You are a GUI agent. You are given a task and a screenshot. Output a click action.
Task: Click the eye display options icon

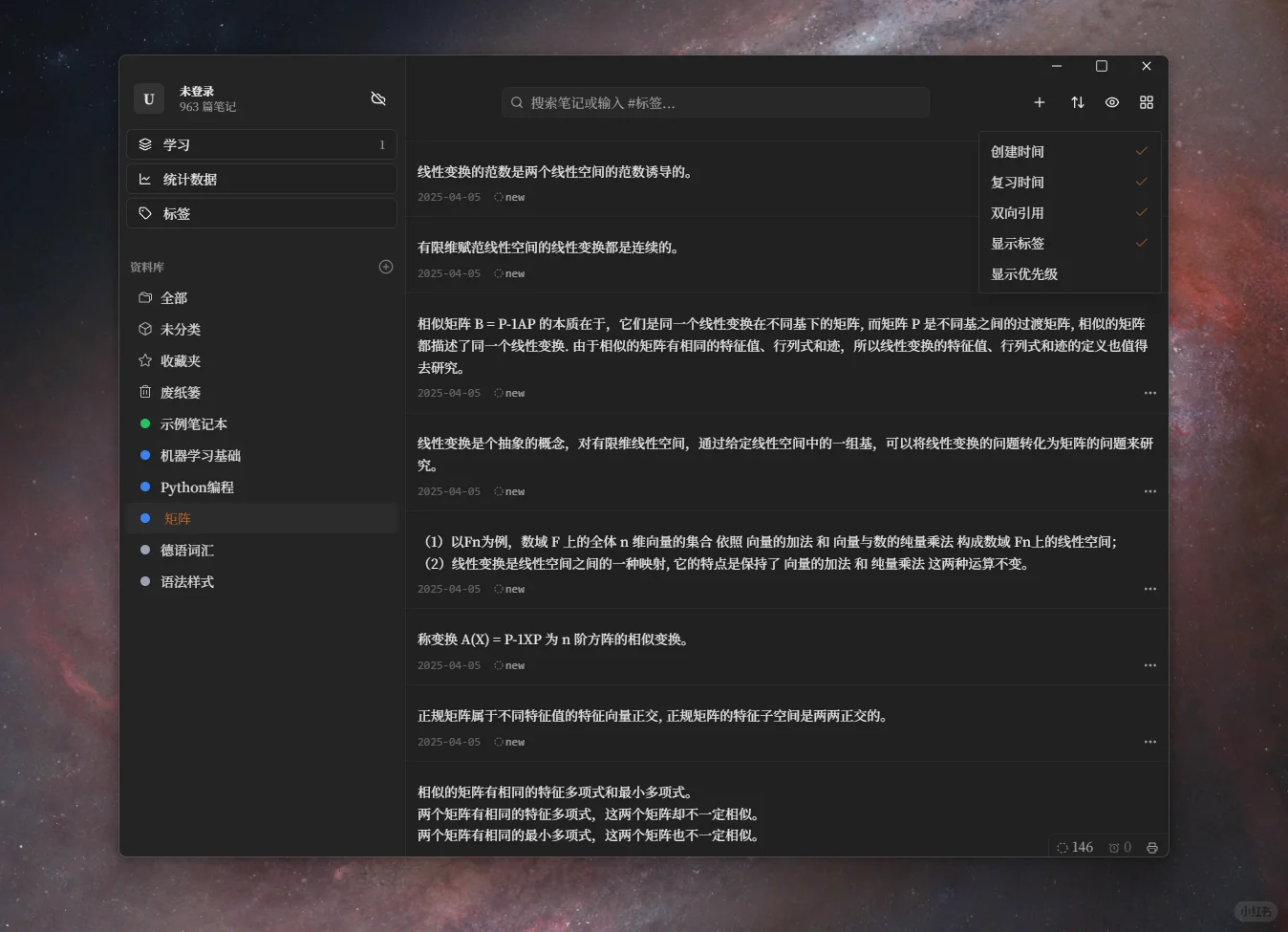(x=1111, y=102)
